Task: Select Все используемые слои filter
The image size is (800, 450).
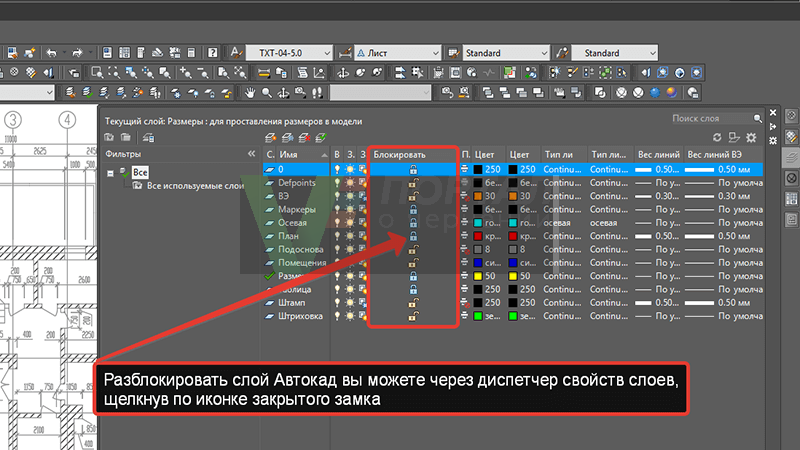Action: coord(195,186)
